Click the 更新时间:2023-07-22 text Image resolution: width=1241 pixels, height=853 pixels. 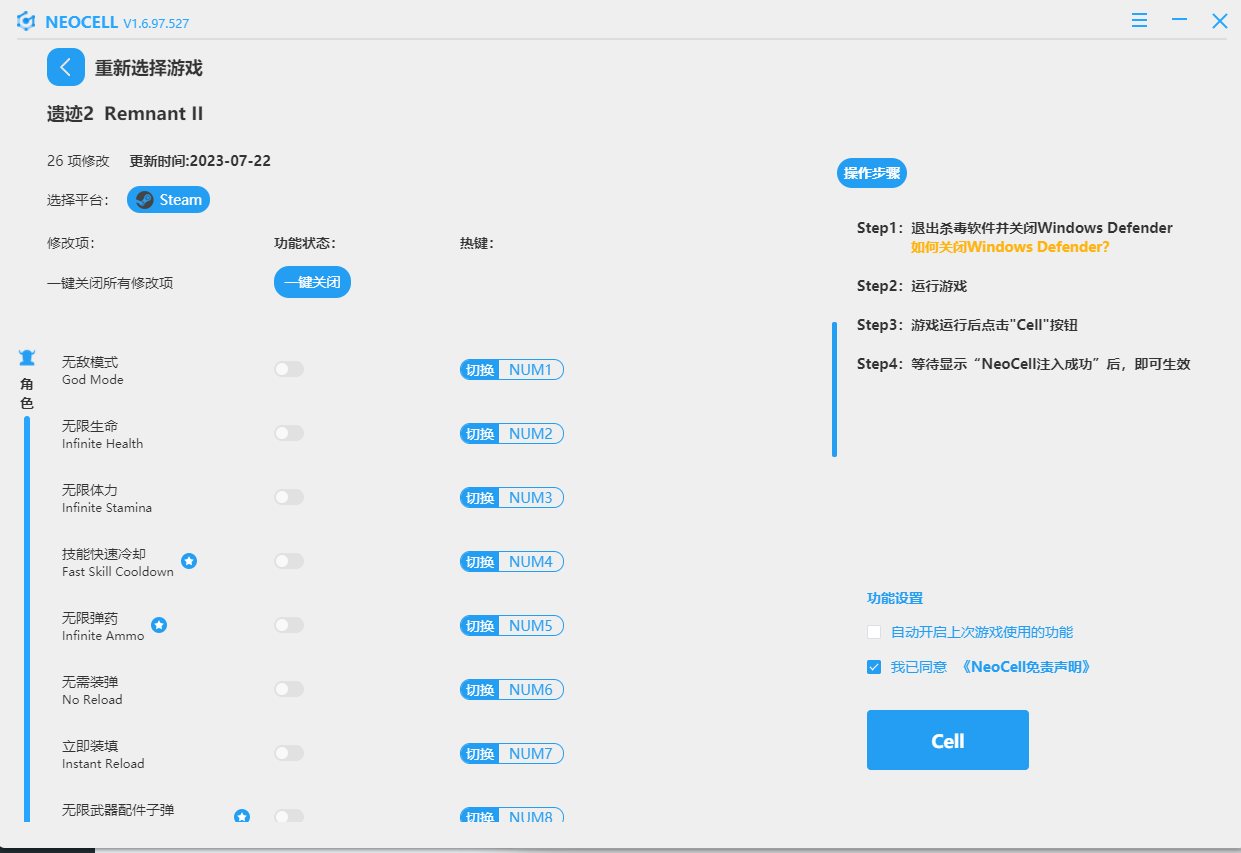click(200, 160)
